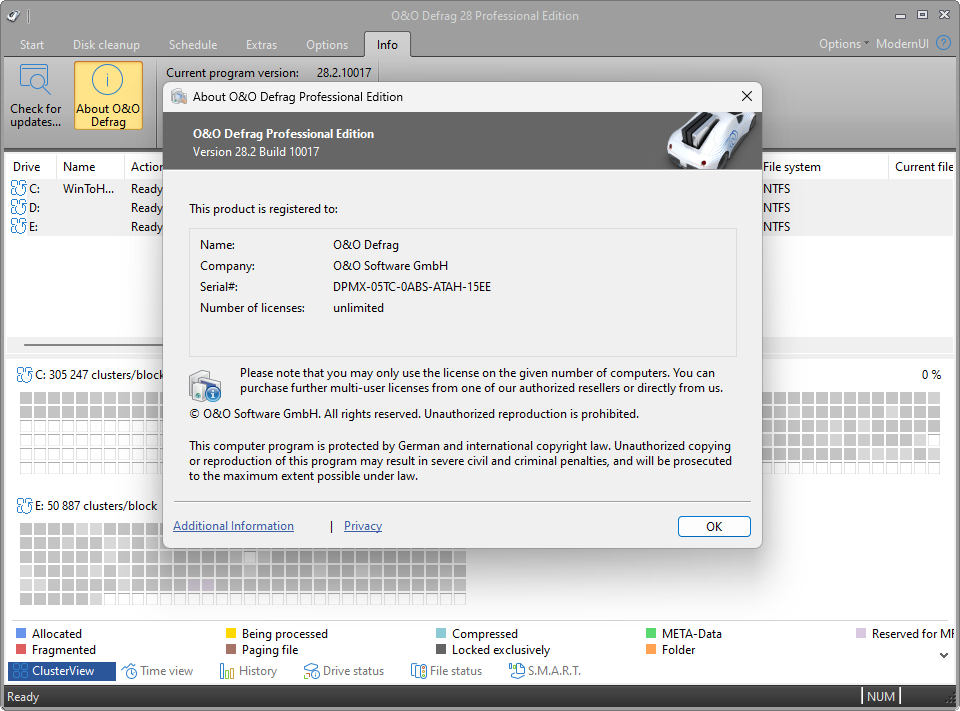This screenshot has width=960, height=711.
Task: Click the Allocated blue color swatch
Action: coord(21,633)
